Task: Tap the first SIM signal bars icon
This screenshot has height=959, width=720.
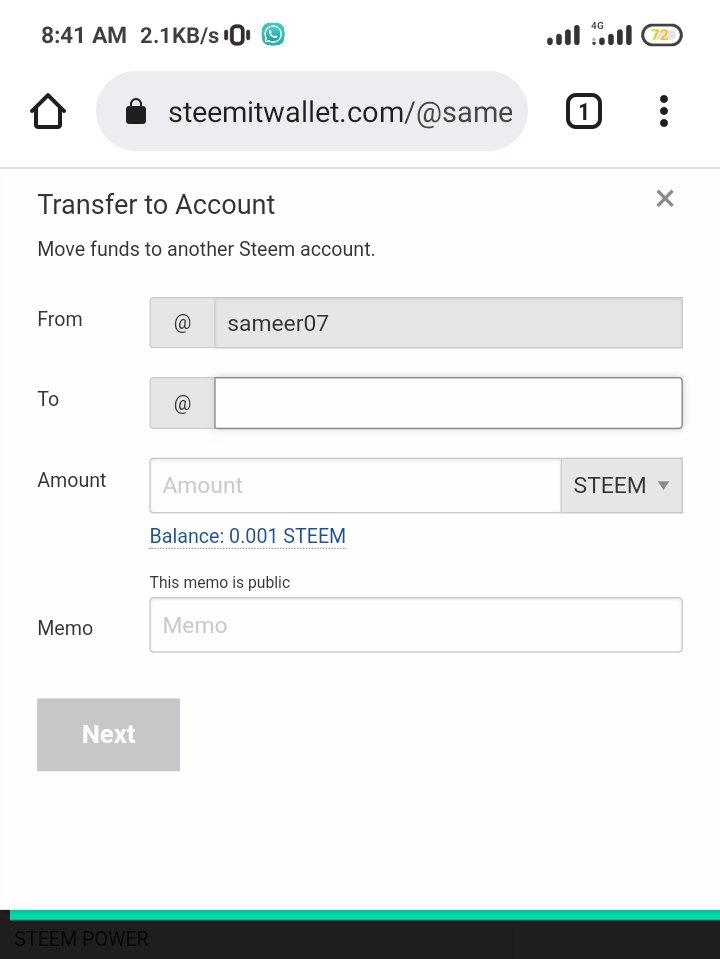Action: (563, 35)
